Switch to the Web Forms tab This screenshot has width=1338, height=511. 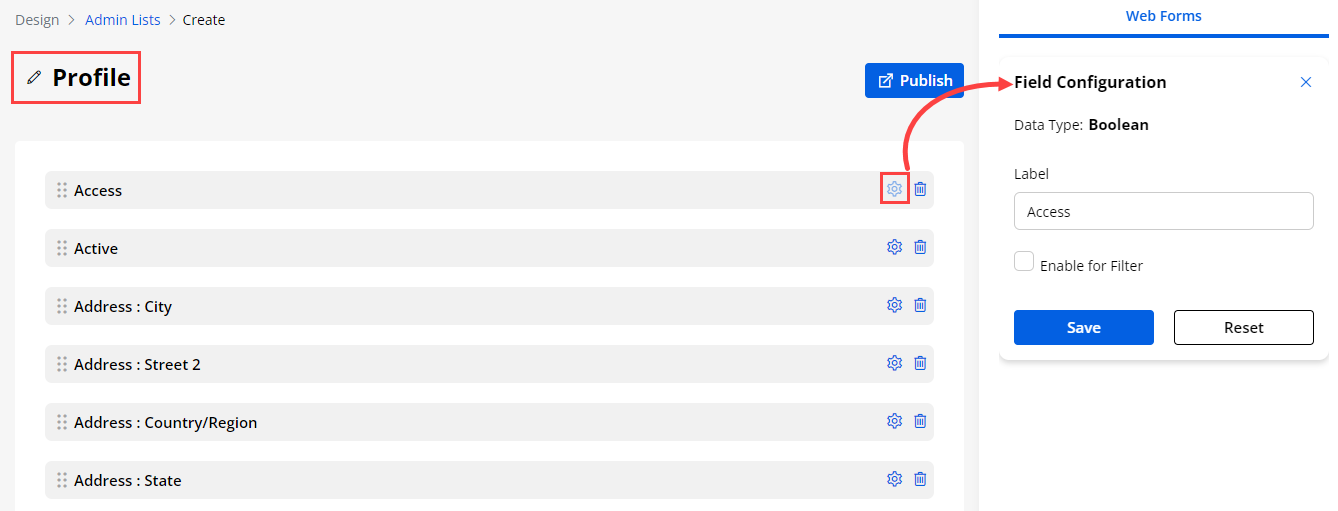click(1163, 16)
